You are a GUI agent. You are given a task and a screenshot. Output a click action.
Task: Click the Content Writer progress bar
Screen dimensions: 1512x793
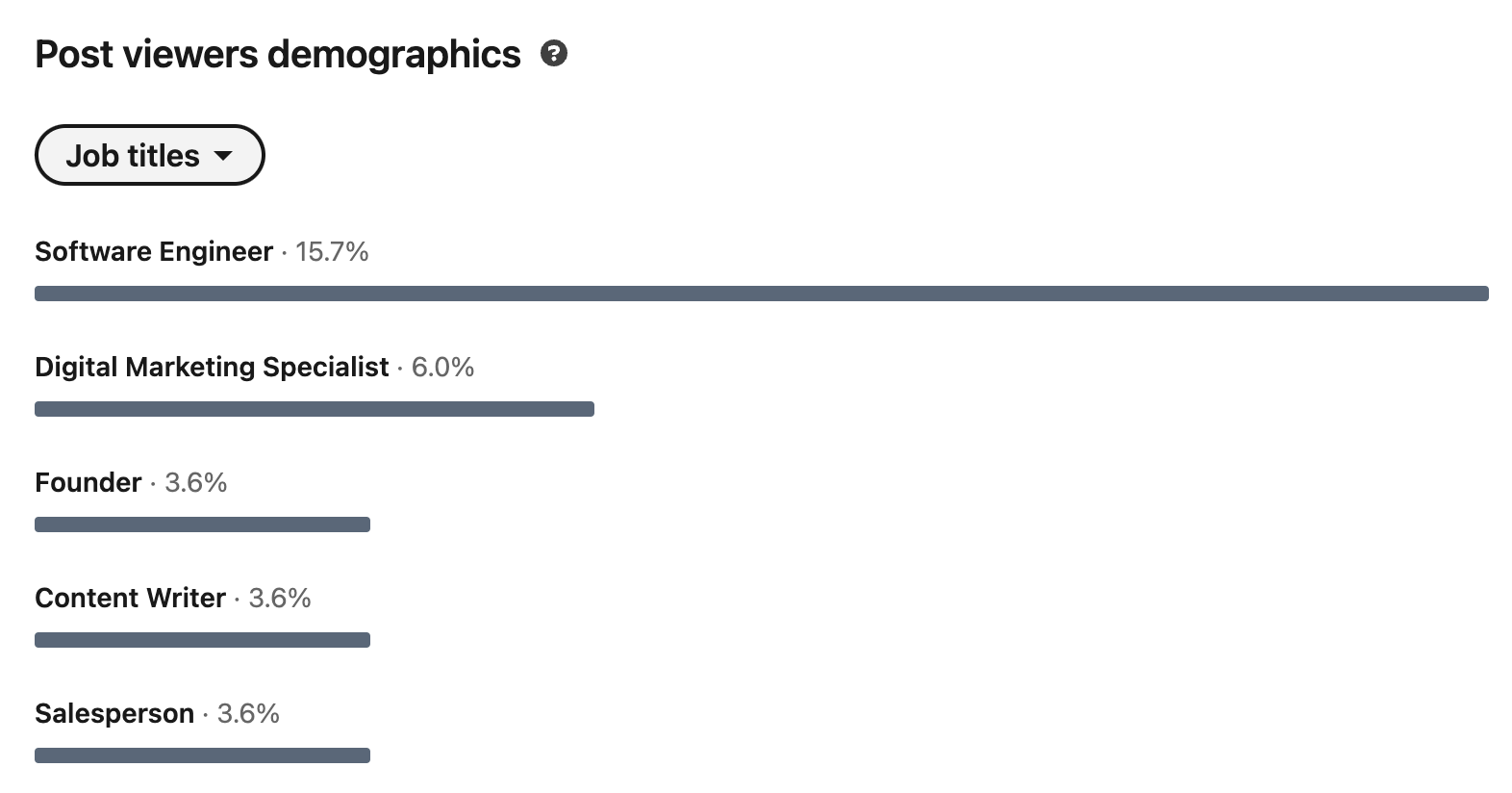point(202,640)
